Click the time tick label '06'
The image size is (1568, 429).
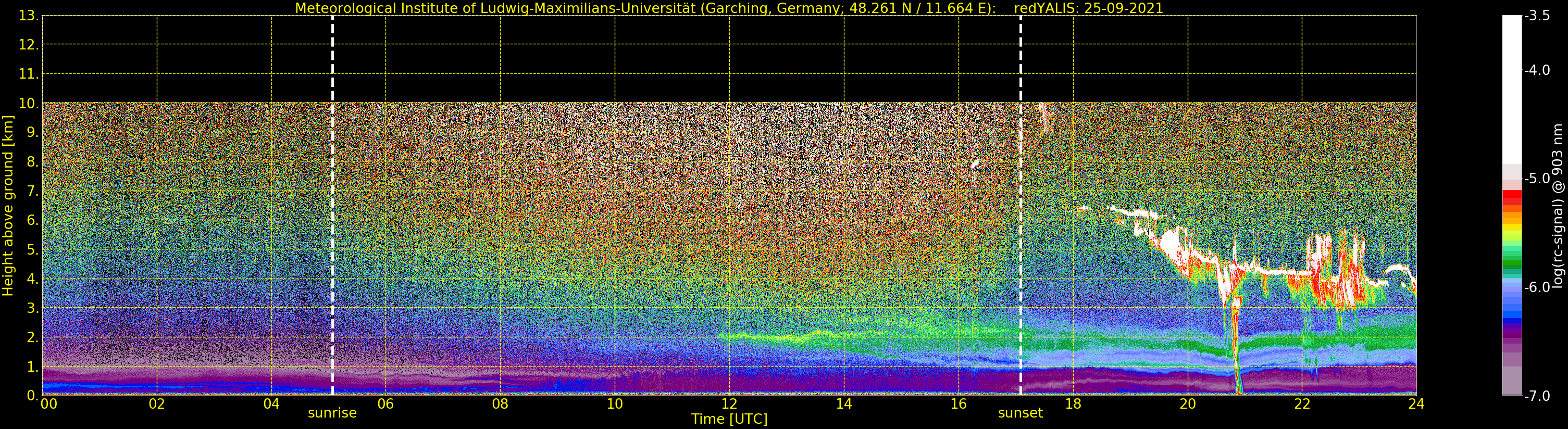point(386,404)
